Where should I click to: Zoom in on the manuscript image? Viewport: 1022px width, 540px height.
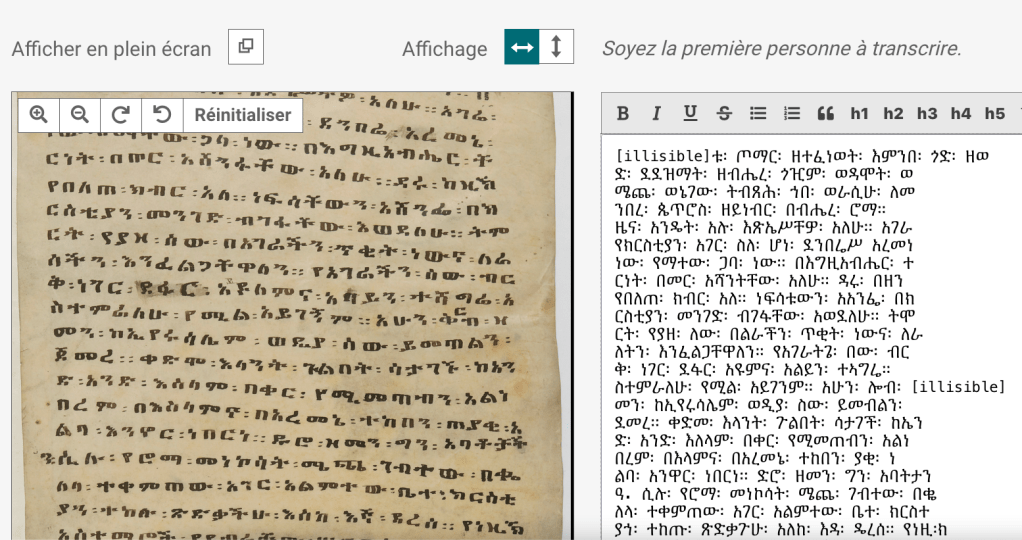coord(39,114)
